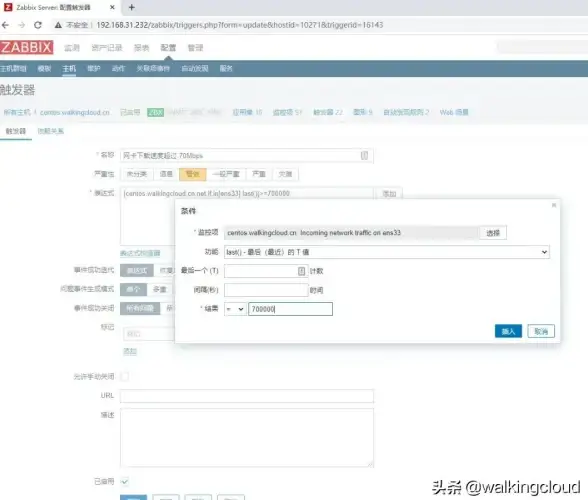Screen dimensions: 588x500
Task: Click the icon inside 最后一个 (T) field
Action: click(x=302, y=271)
